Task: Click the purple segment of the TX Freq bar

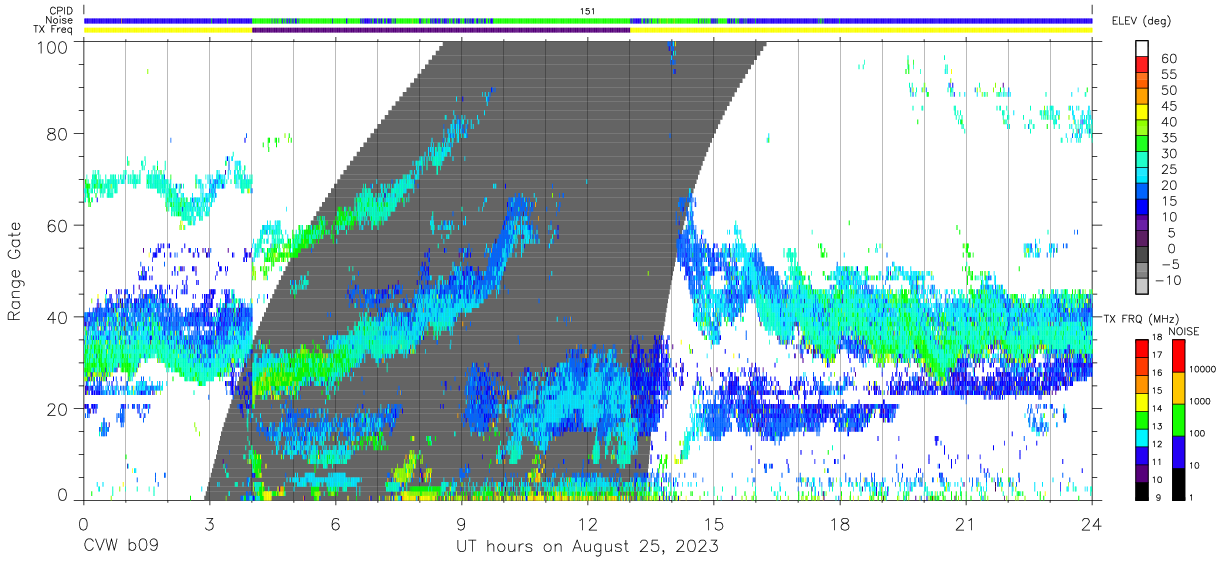Action: [441, 30]
